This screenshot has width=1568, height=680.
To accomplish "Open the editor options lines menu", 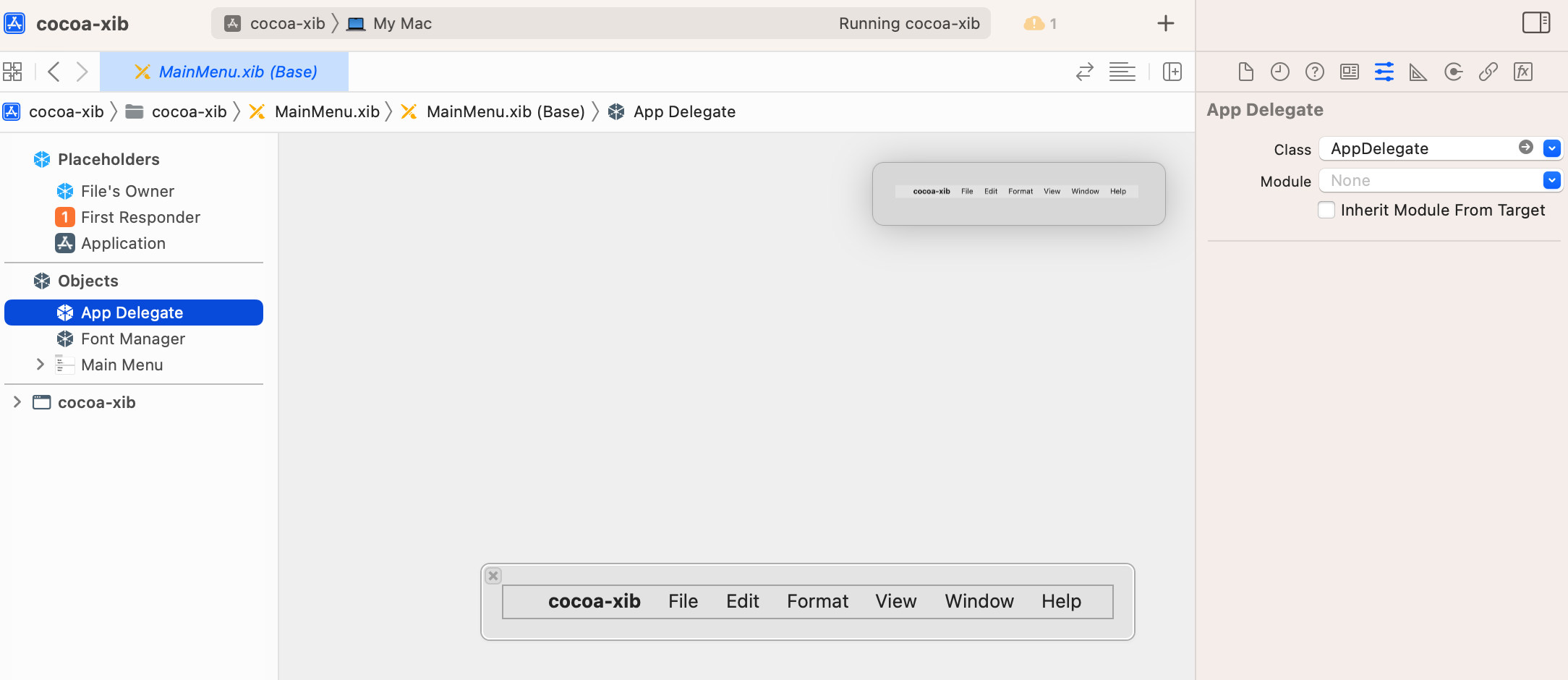I will (1122, 72).
